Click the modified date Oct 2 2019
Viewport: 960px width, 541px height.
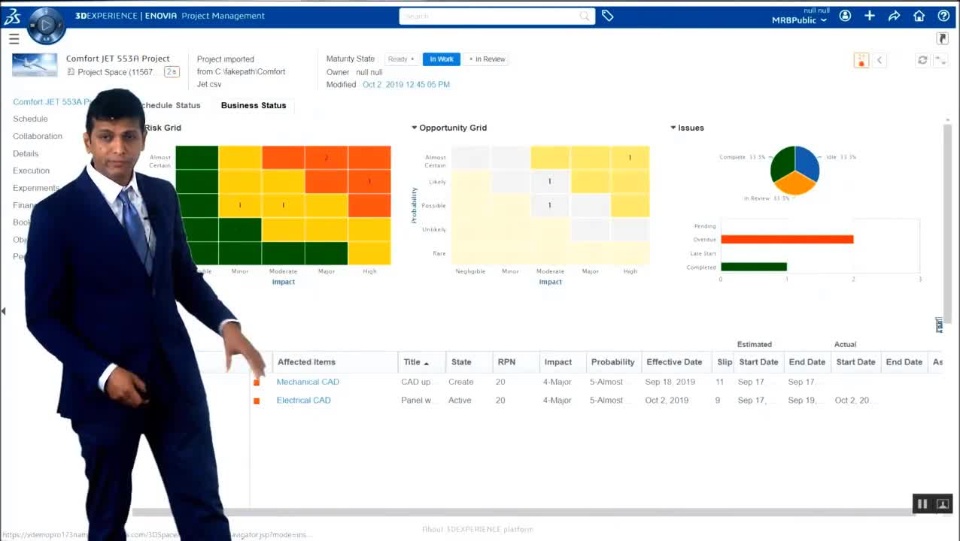point(406,84)
